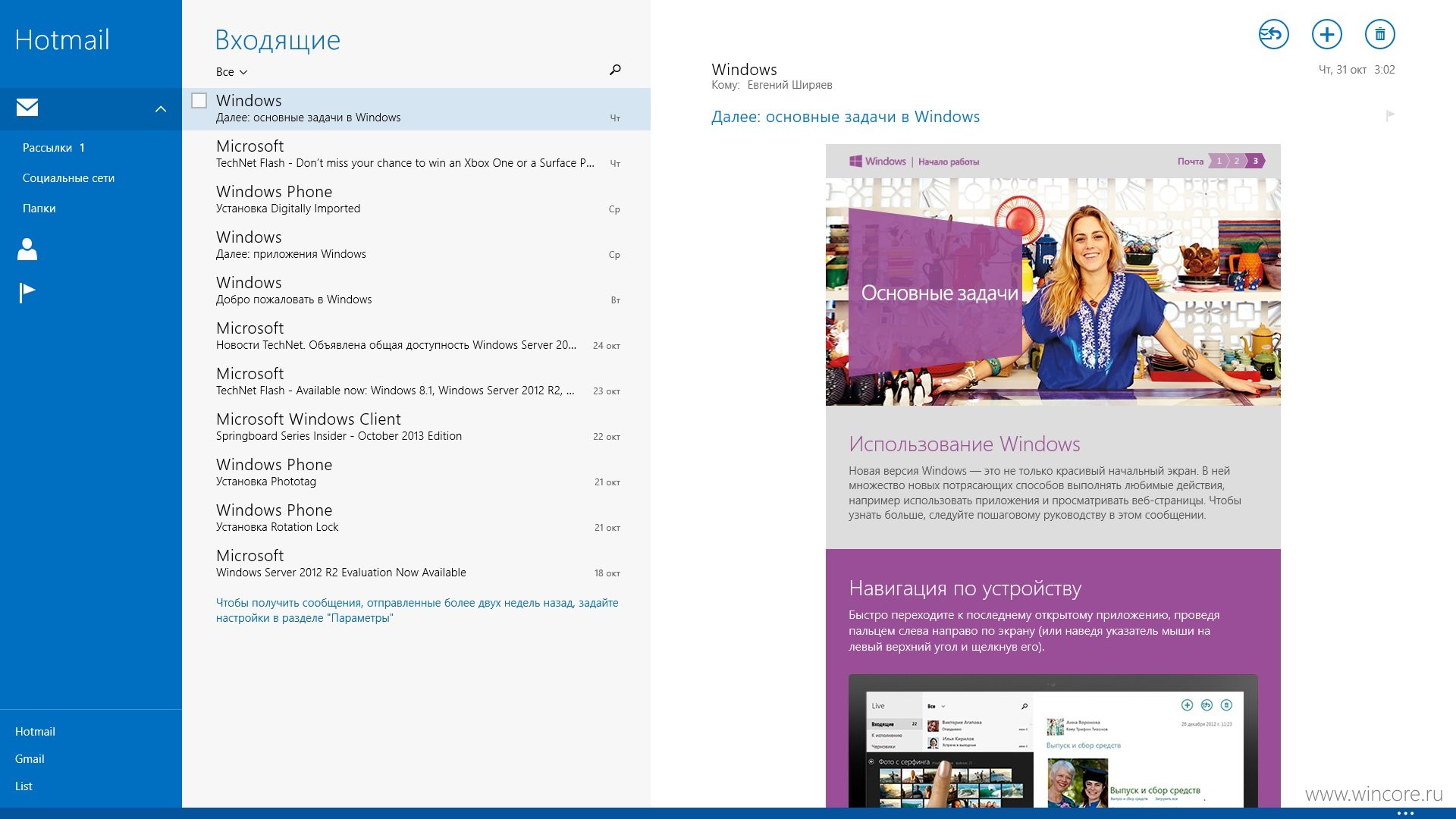
Task: Open 'Springboard Series Insider' email
Action: click(416, 427)
